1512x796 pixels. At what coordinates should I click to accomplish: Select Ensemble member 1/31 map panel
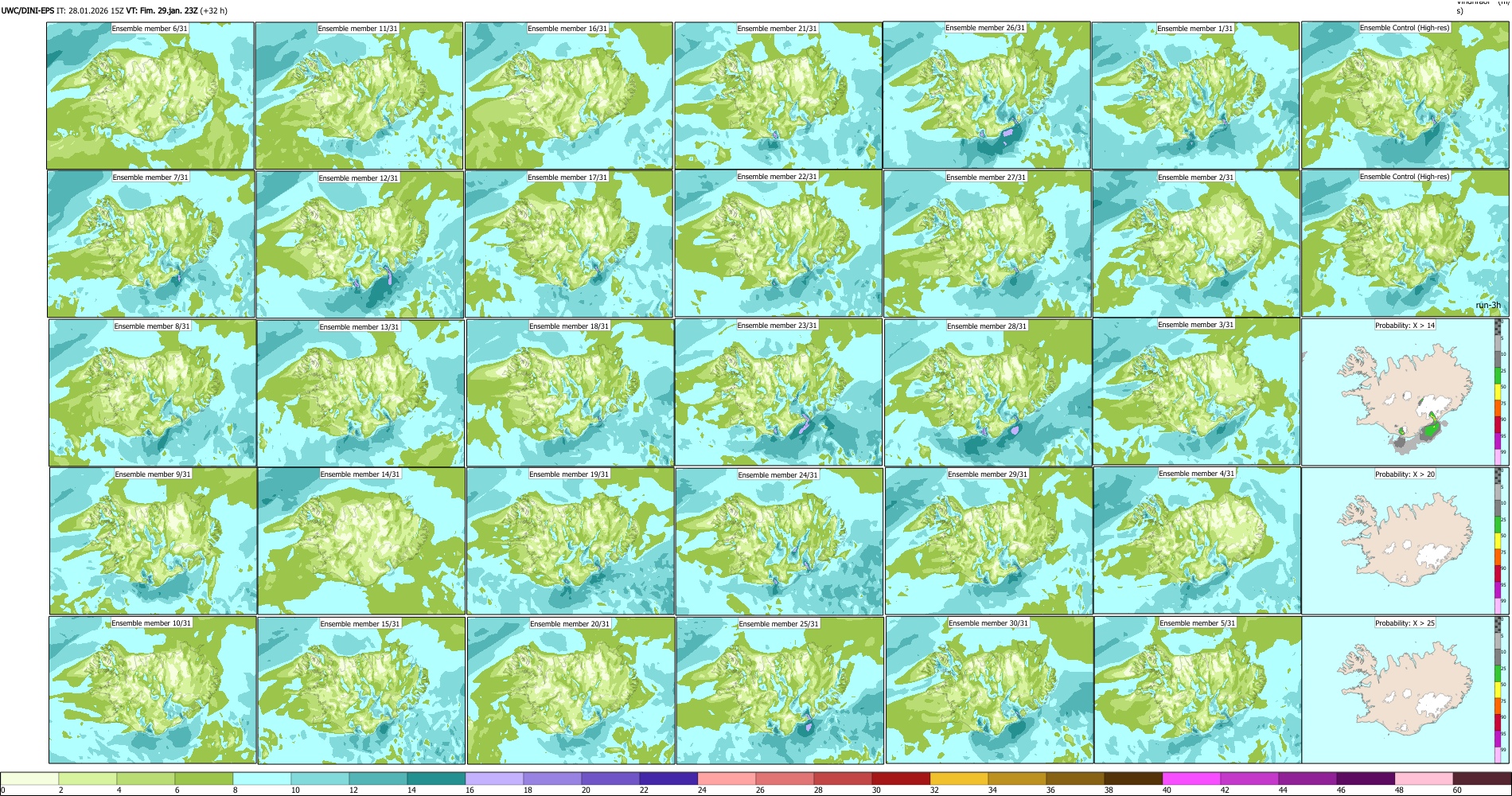[x=1195, y=96]
